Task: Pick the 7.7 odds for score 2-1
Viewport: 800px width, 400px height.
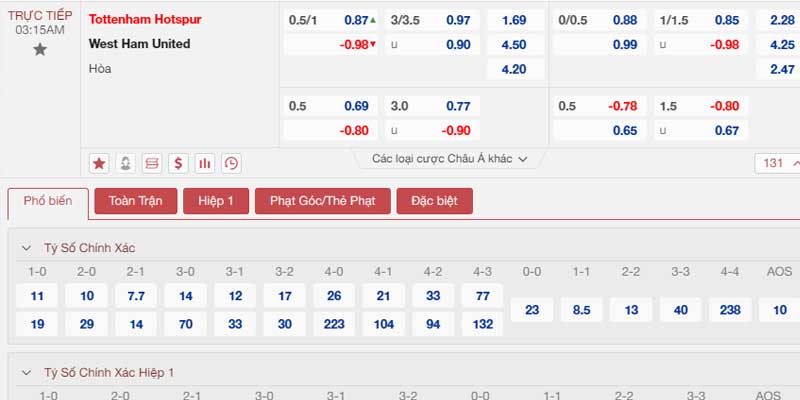Action: [x=136, y=296]
